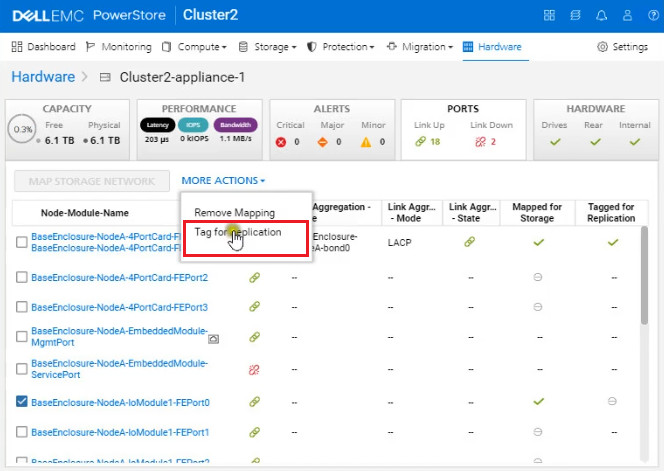Open BaseEnclosure-NodeA-EmbeddedModule-MgmtPort link
This screenshot has width=664, height=471.
pyautogui.click(x=119, y=336)
